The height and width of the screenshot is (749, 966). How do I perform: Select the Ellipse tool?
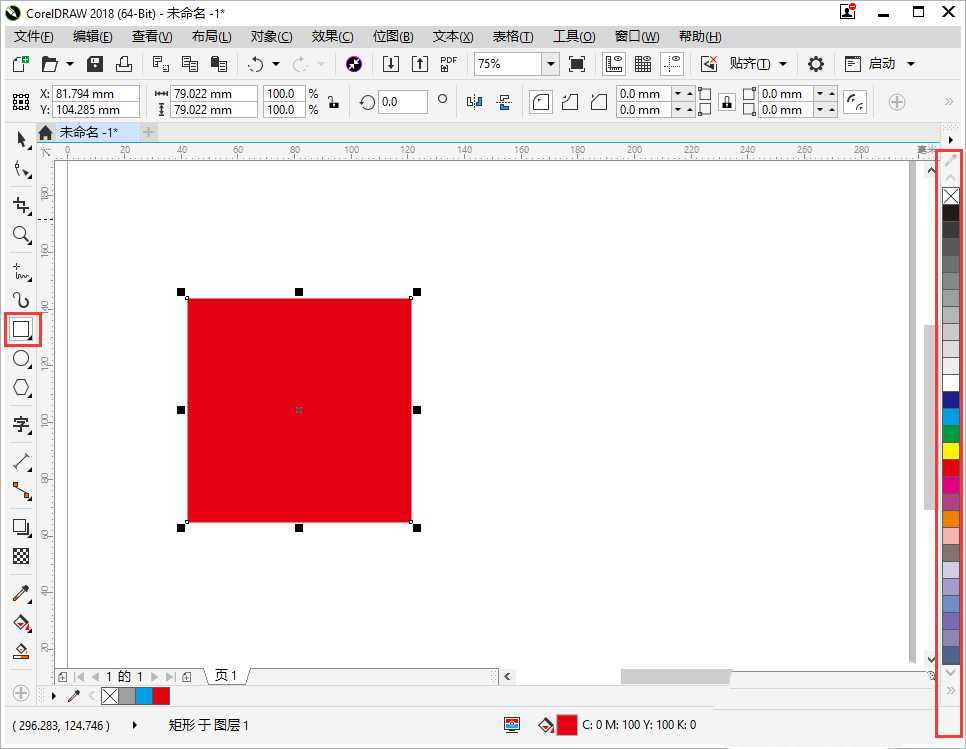[x=21, y=359]
